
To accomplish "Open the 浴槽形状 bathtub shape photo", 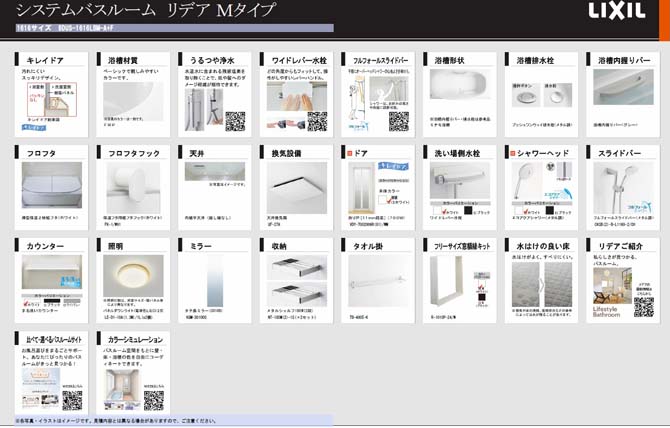I will (460, 84).
